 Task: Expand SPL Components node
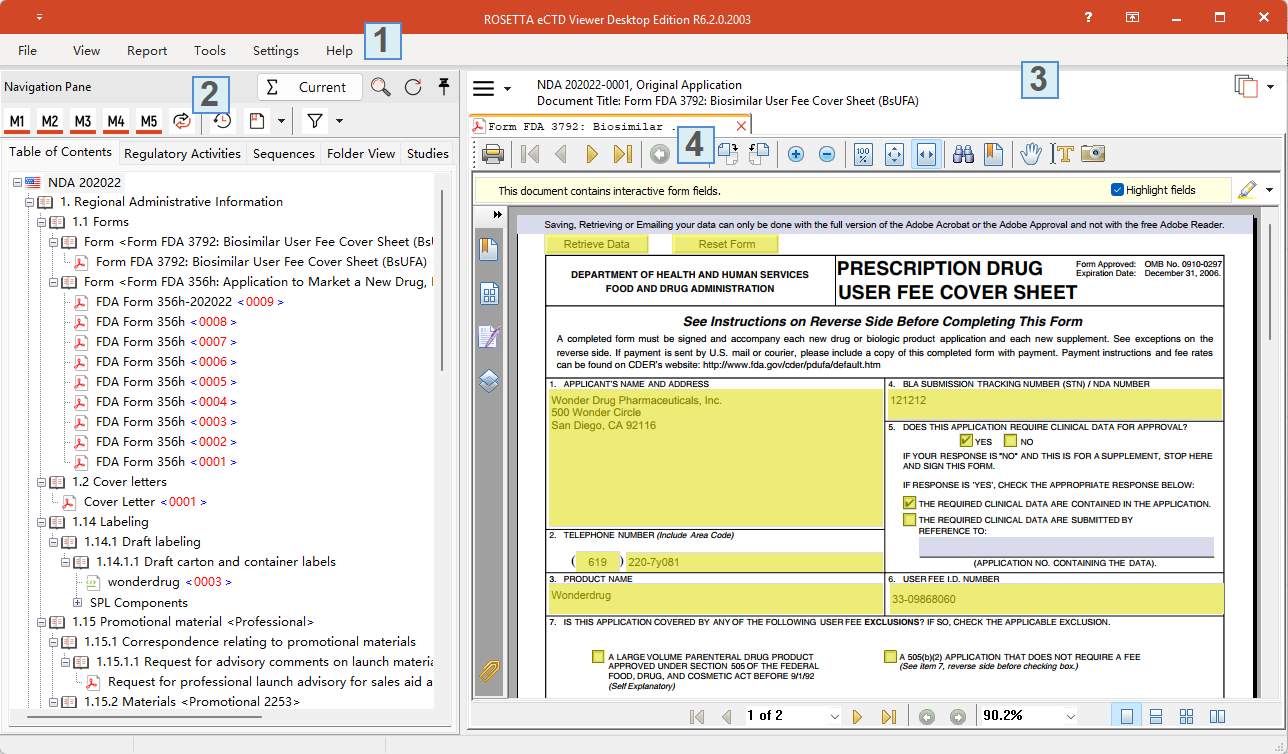point(78,603)
